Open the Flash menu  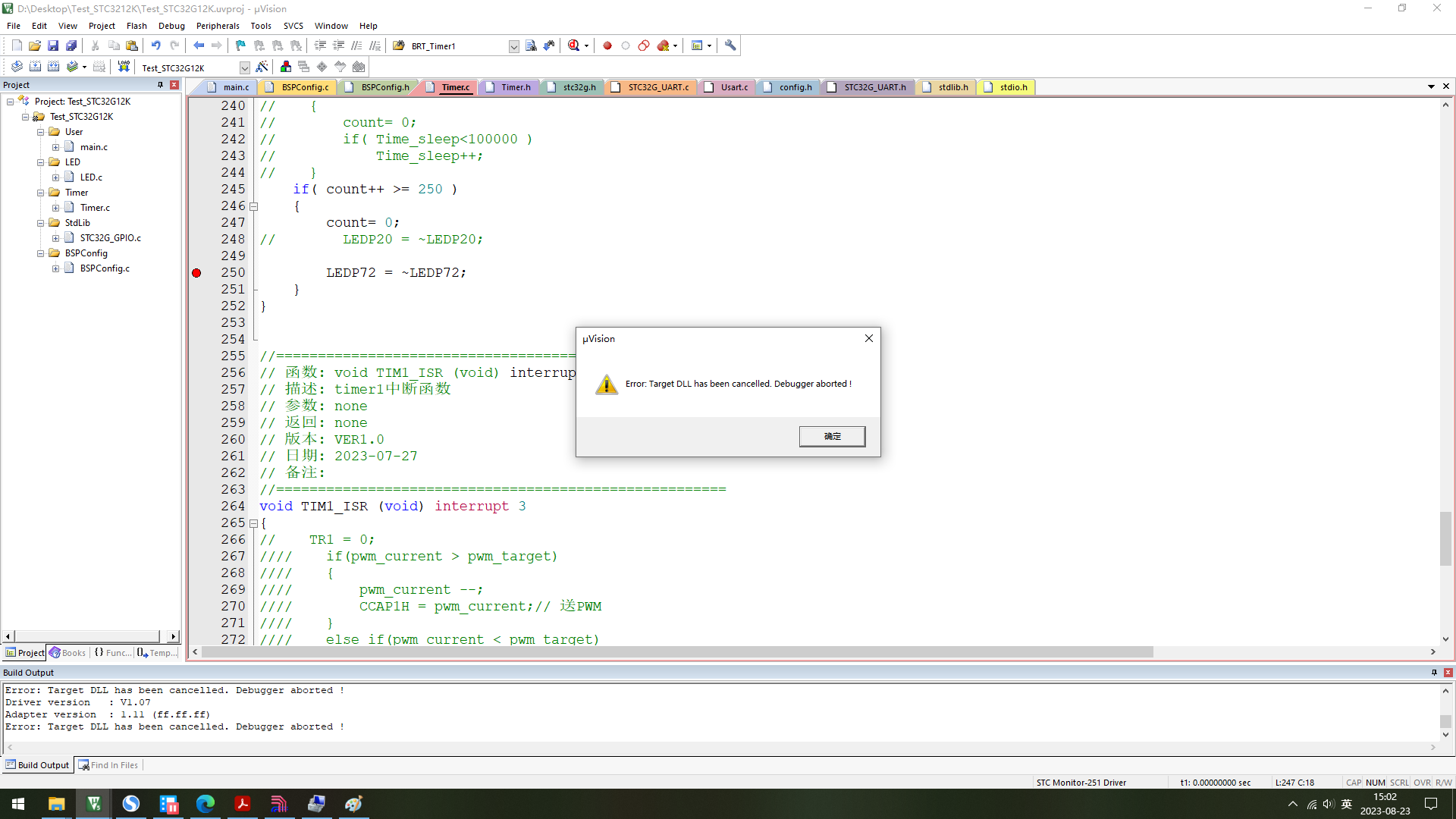[x=136, y=26]
